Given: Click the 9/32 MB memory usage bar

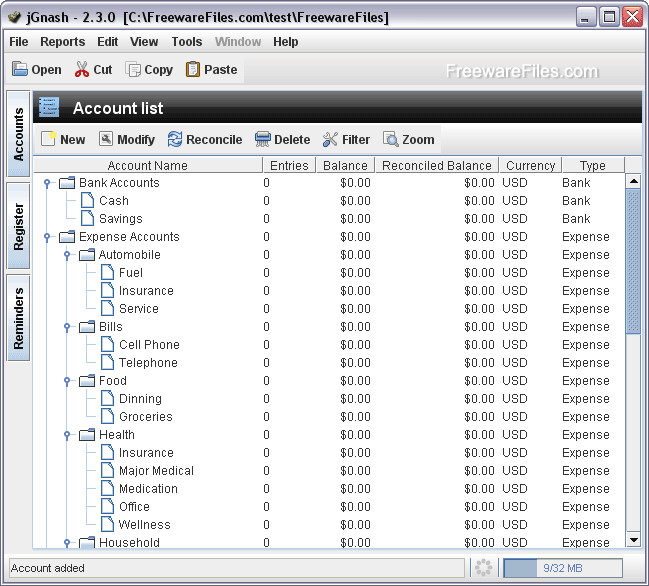Looking at the screenshot, I should pyautogui.click(x=563, y=568).
